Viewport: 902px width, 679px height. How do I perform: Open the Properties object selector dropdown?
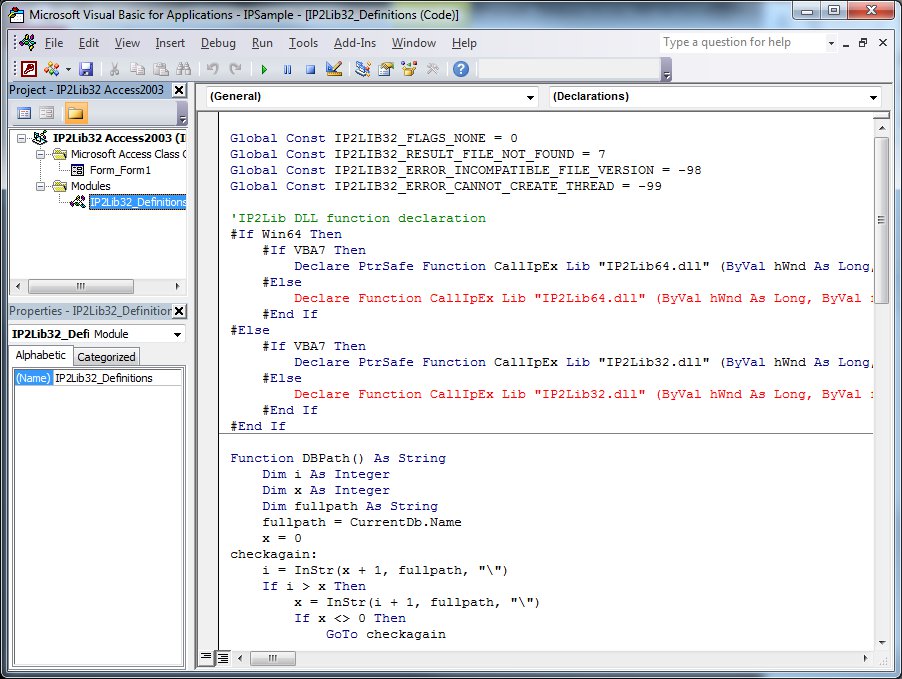178,334
